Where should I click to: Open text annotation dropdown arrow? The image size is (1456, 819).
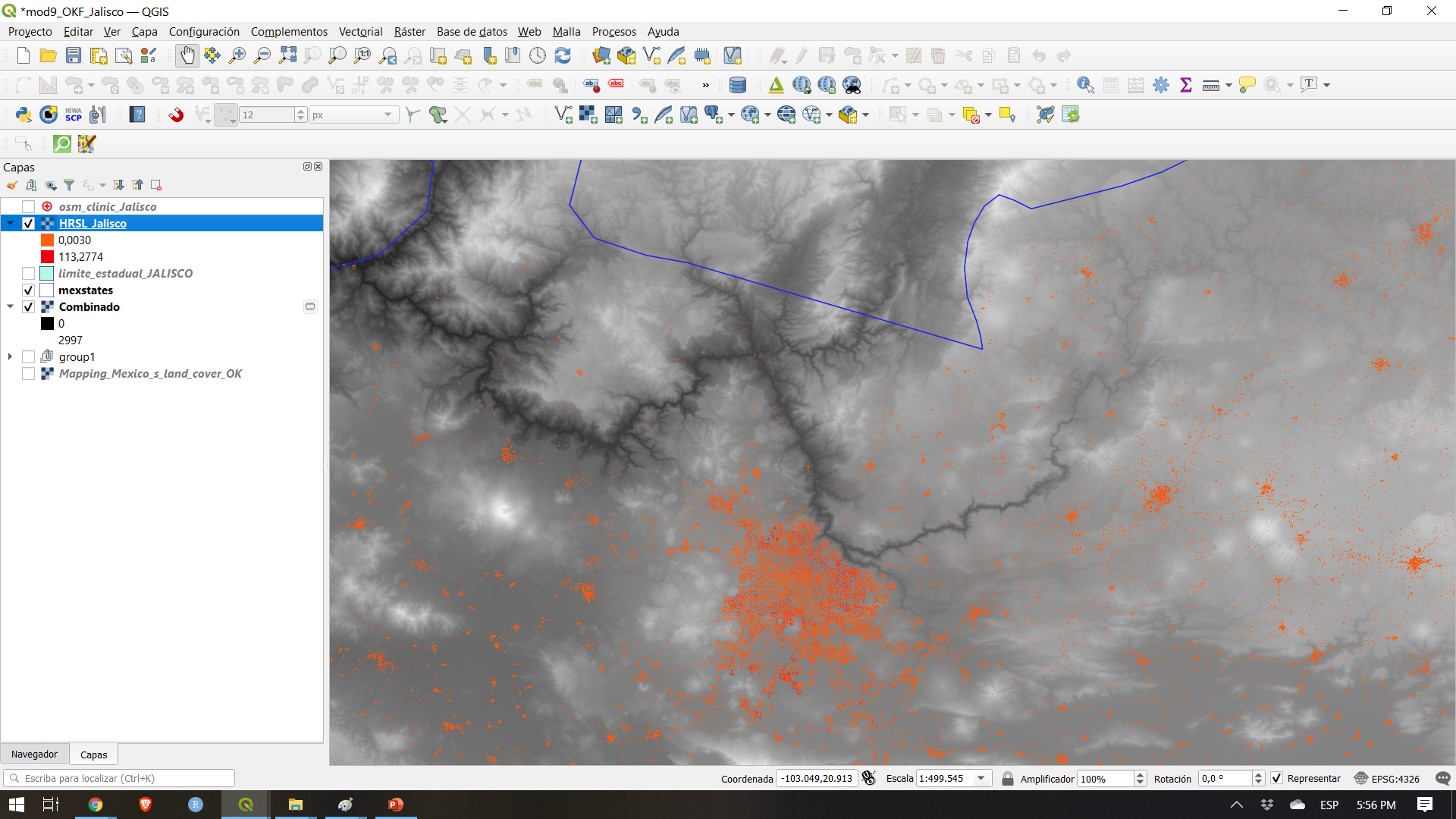1326,85
